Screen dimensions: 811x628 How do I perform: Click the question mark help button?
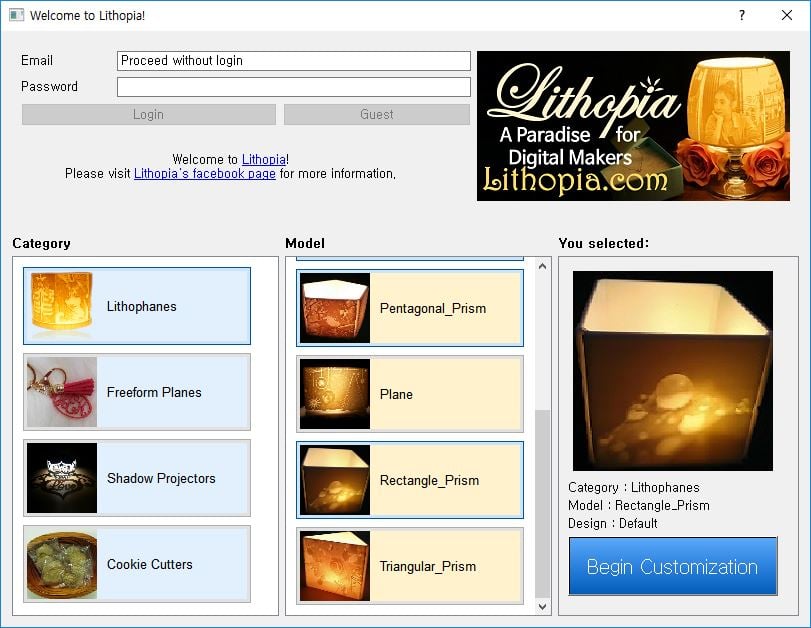(742, 16)
